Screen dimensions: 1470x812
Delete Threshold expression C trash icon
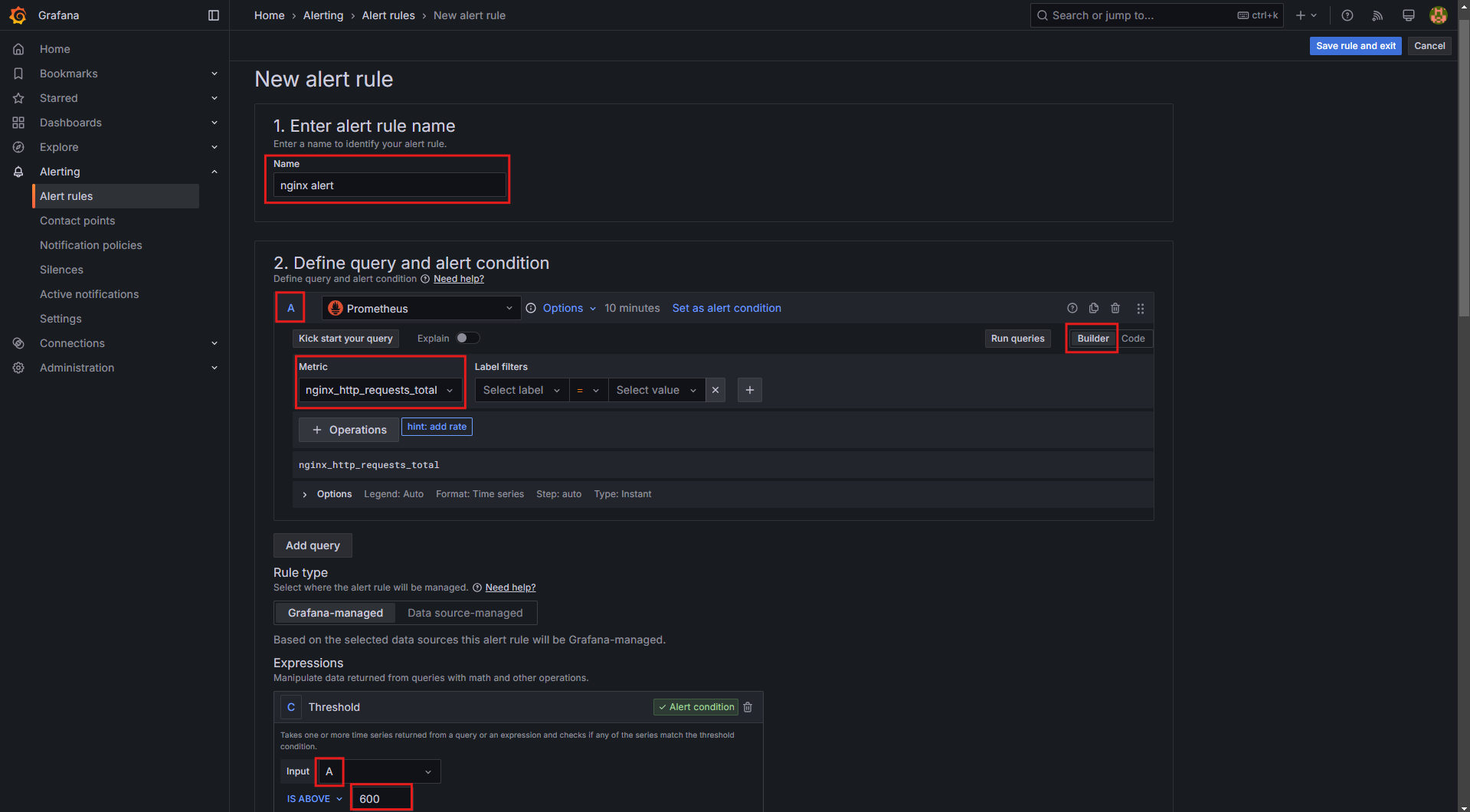(x=748, y=707)
